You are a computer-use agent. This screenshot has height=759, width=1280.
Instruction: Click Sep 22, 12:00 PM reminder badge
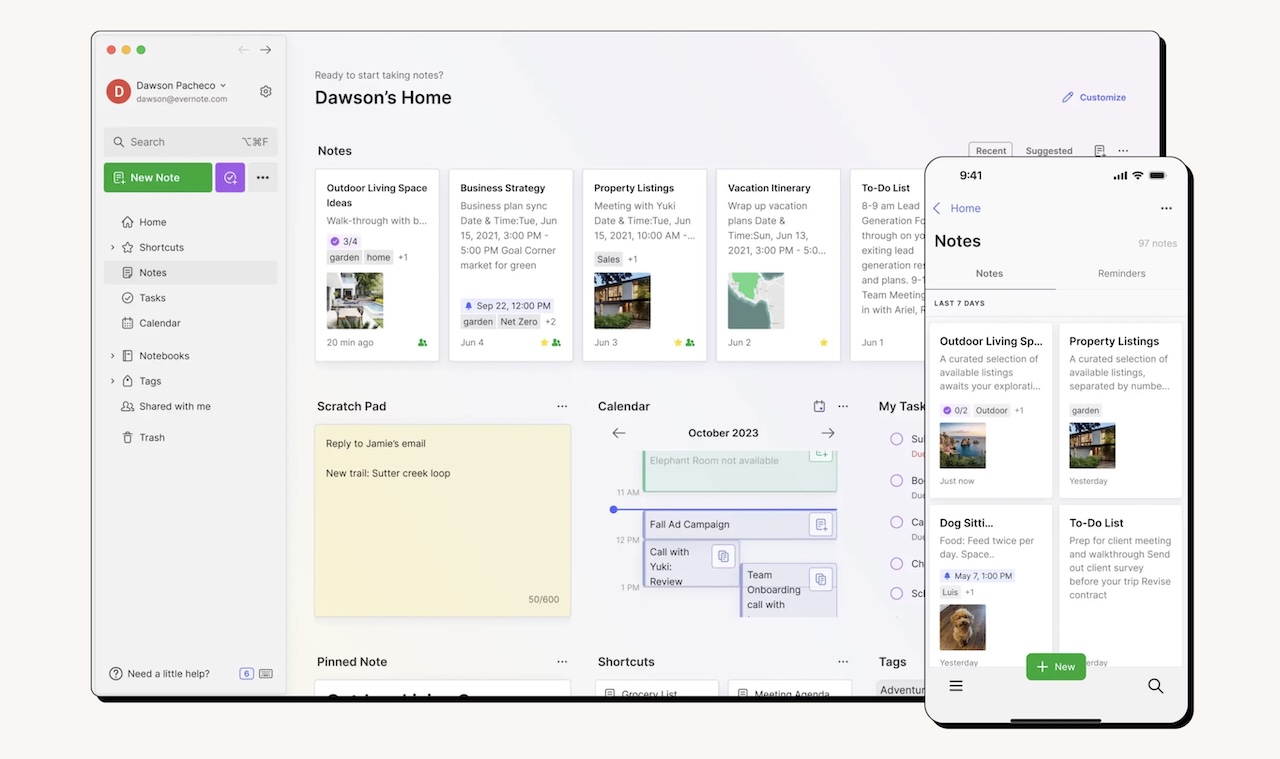pos(508,306)
